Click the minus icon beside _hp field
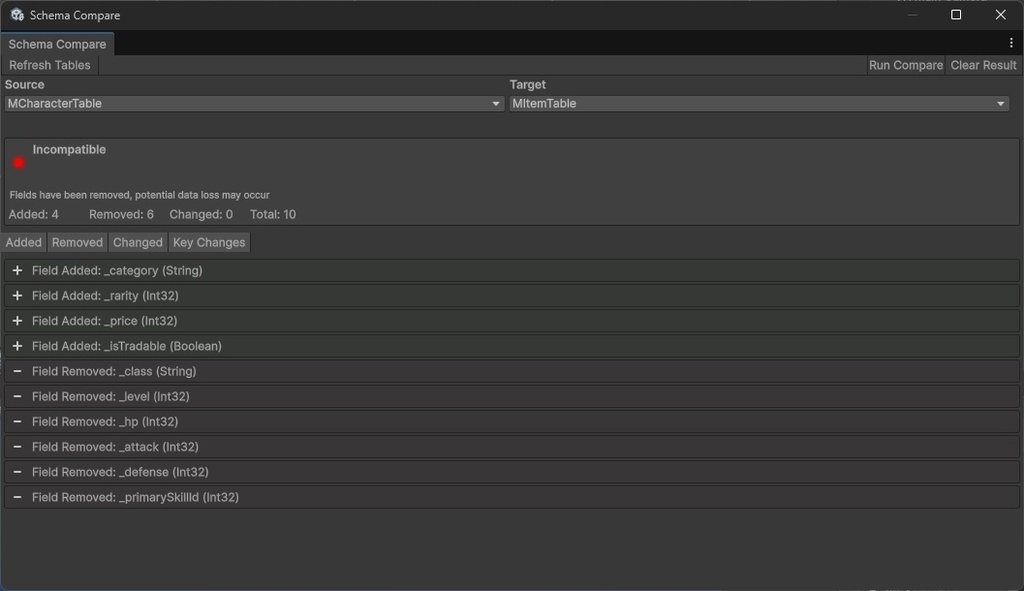 coord(17,422)
